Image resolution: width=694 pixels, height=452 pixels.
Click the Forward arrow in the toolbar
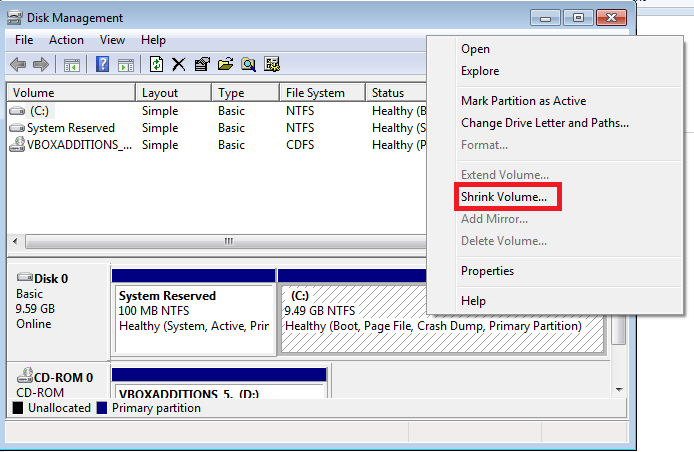tap(41, 65)
